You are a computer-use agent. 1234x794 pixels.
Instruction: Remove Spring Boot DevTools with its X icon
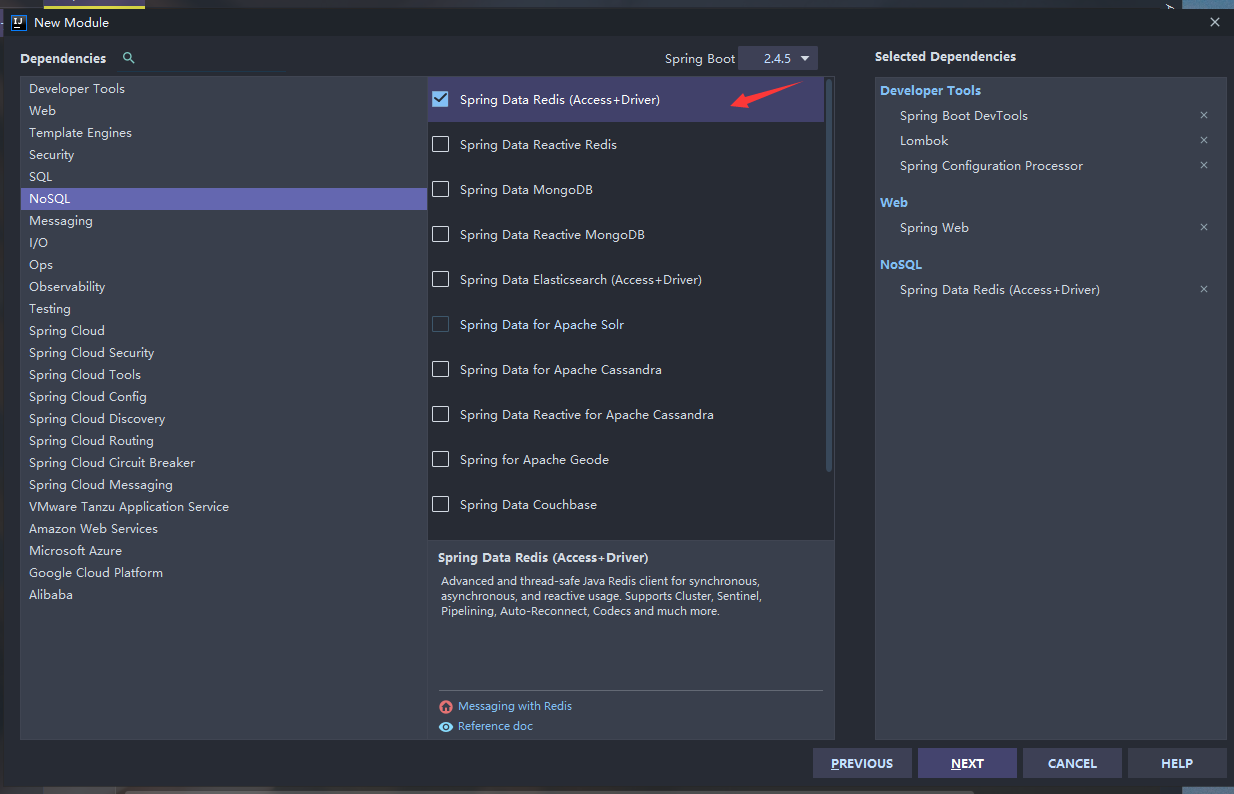coord(1204,115)
